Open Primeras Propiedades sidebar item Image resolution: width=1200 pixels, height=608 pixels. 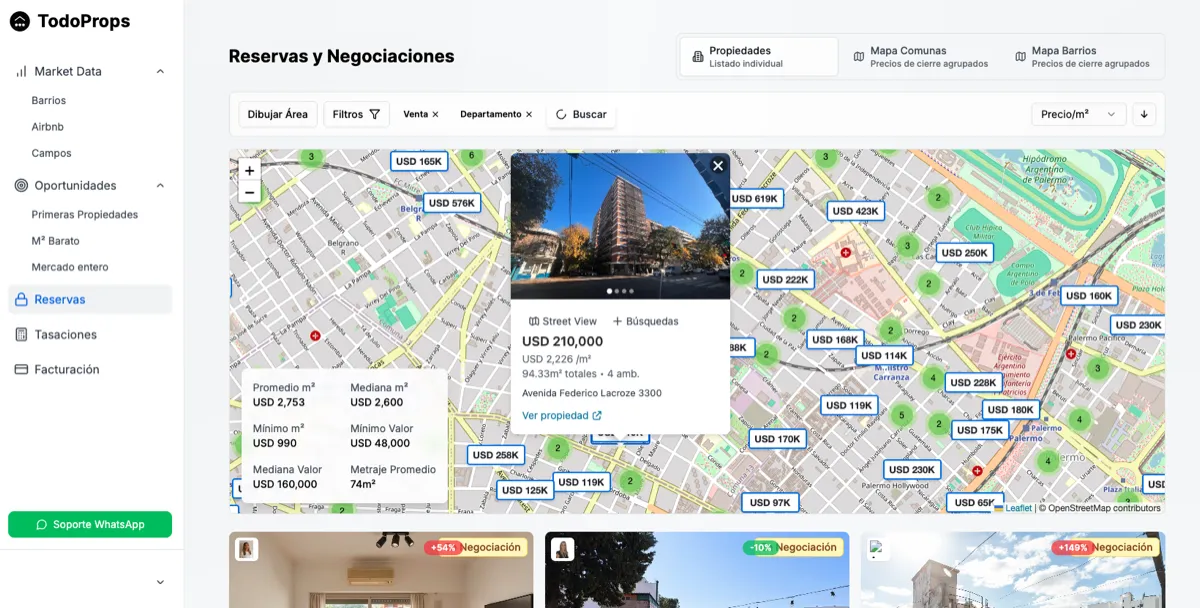(85, 214)
